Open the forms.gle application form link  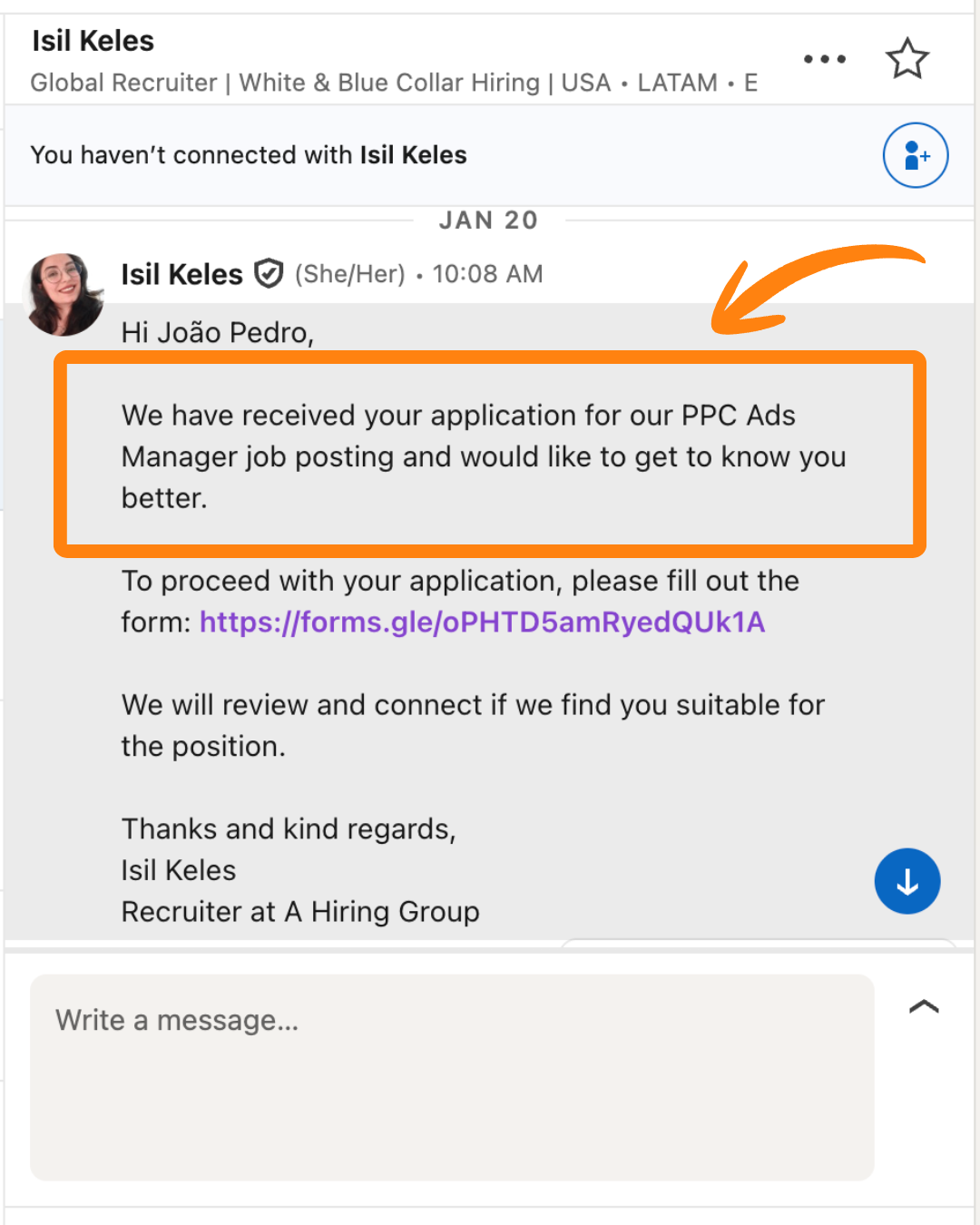[x=482, y=622]
